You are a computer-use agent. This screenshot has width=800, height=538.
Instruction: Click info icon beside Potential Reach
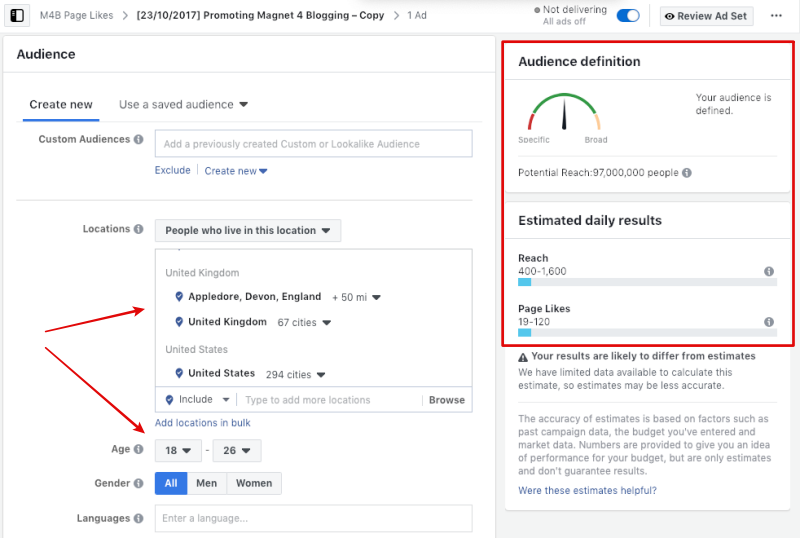point(687,173)
